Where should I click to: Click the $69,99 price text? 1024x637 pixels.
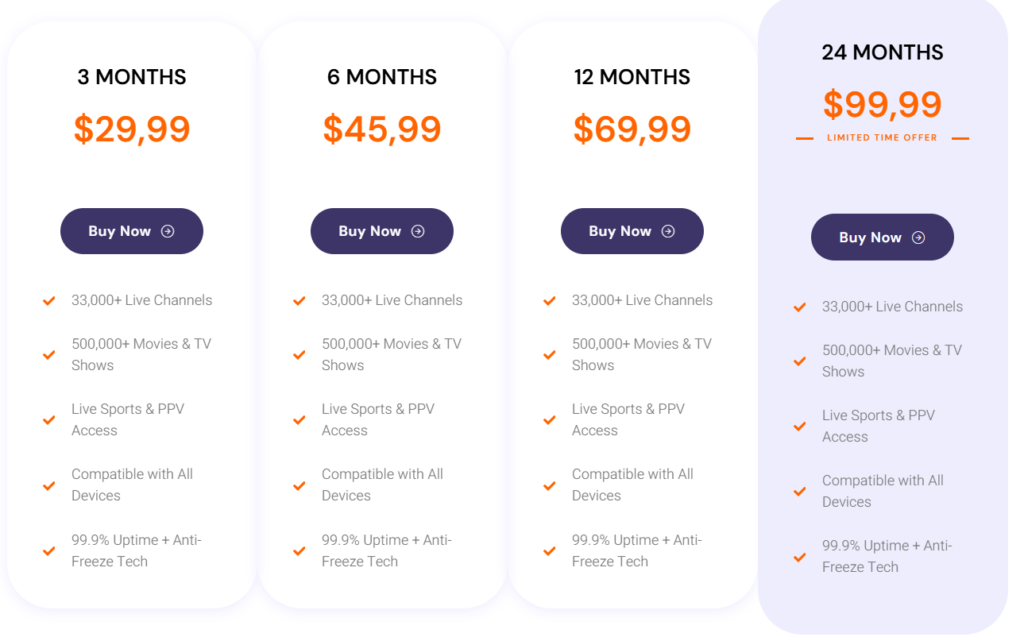[x=632, y=129]
